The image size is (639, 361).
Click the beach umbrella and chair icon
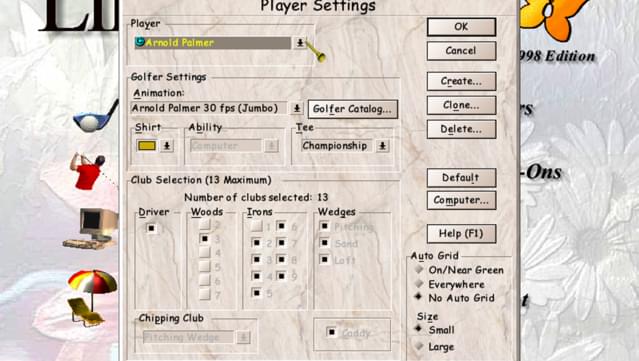[91, 298]
